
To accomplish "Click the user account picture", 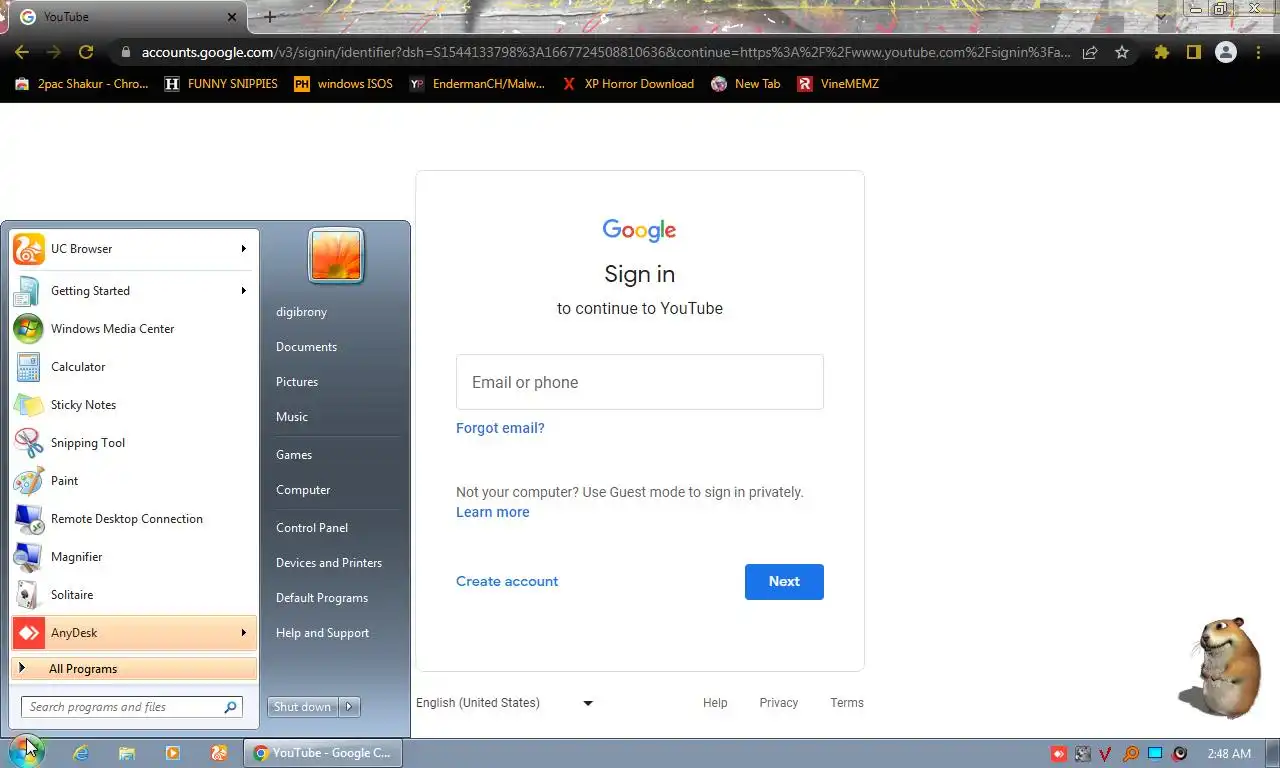I will coord(336,255).
